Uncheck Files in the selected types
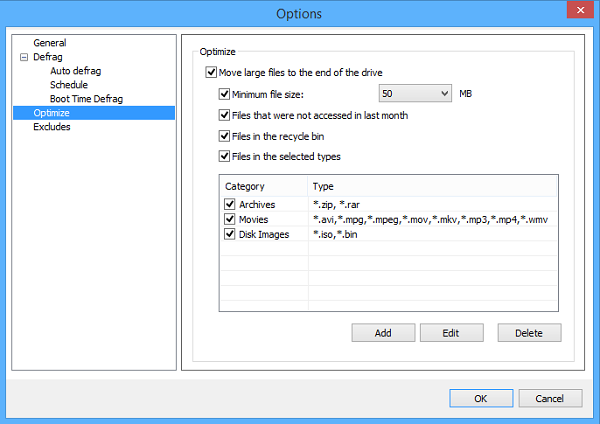600x424 pixels. click(x=224, y=156)
